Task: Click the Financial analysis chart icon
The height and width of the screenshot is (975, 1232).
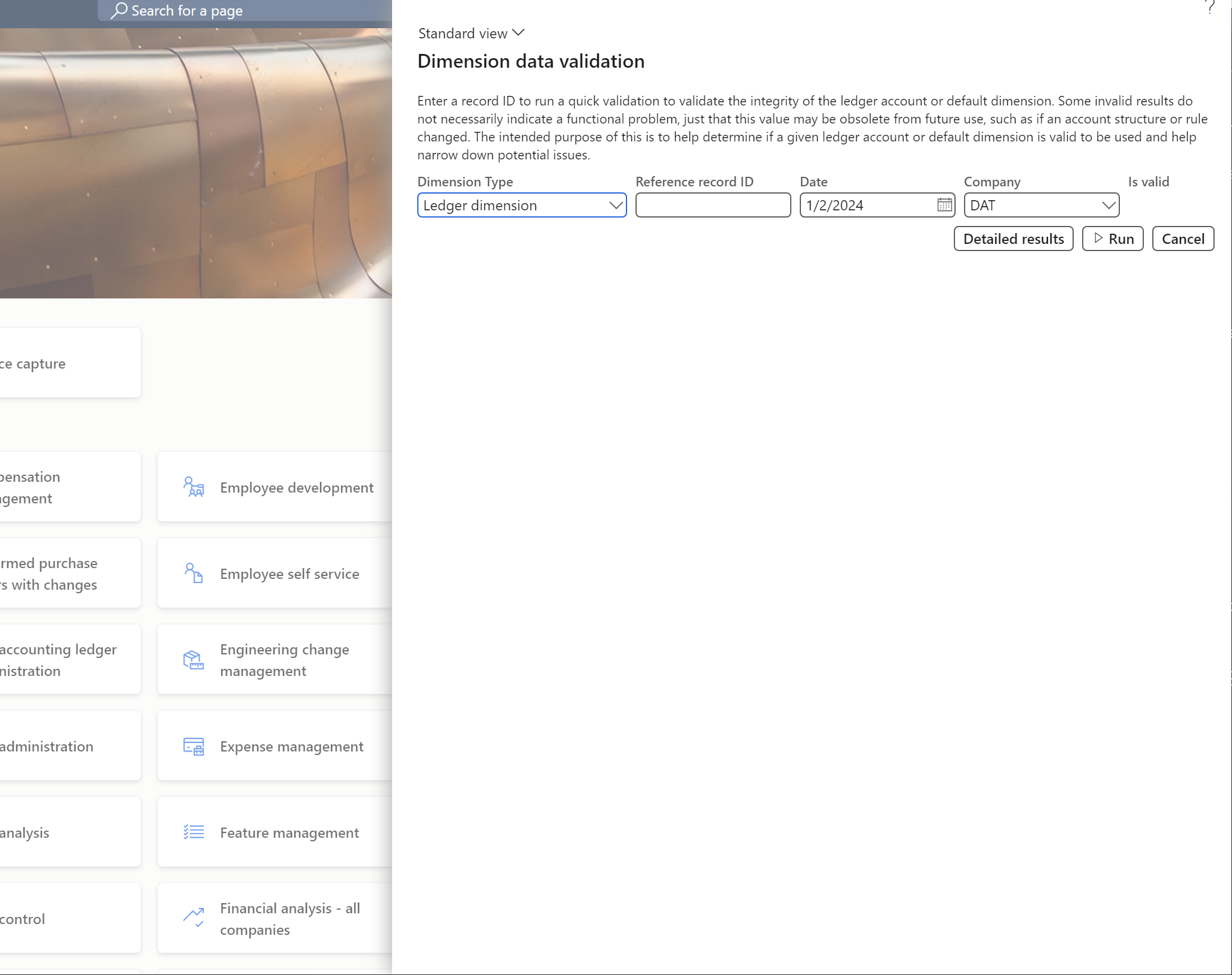Action: click(x=194, y=918)
